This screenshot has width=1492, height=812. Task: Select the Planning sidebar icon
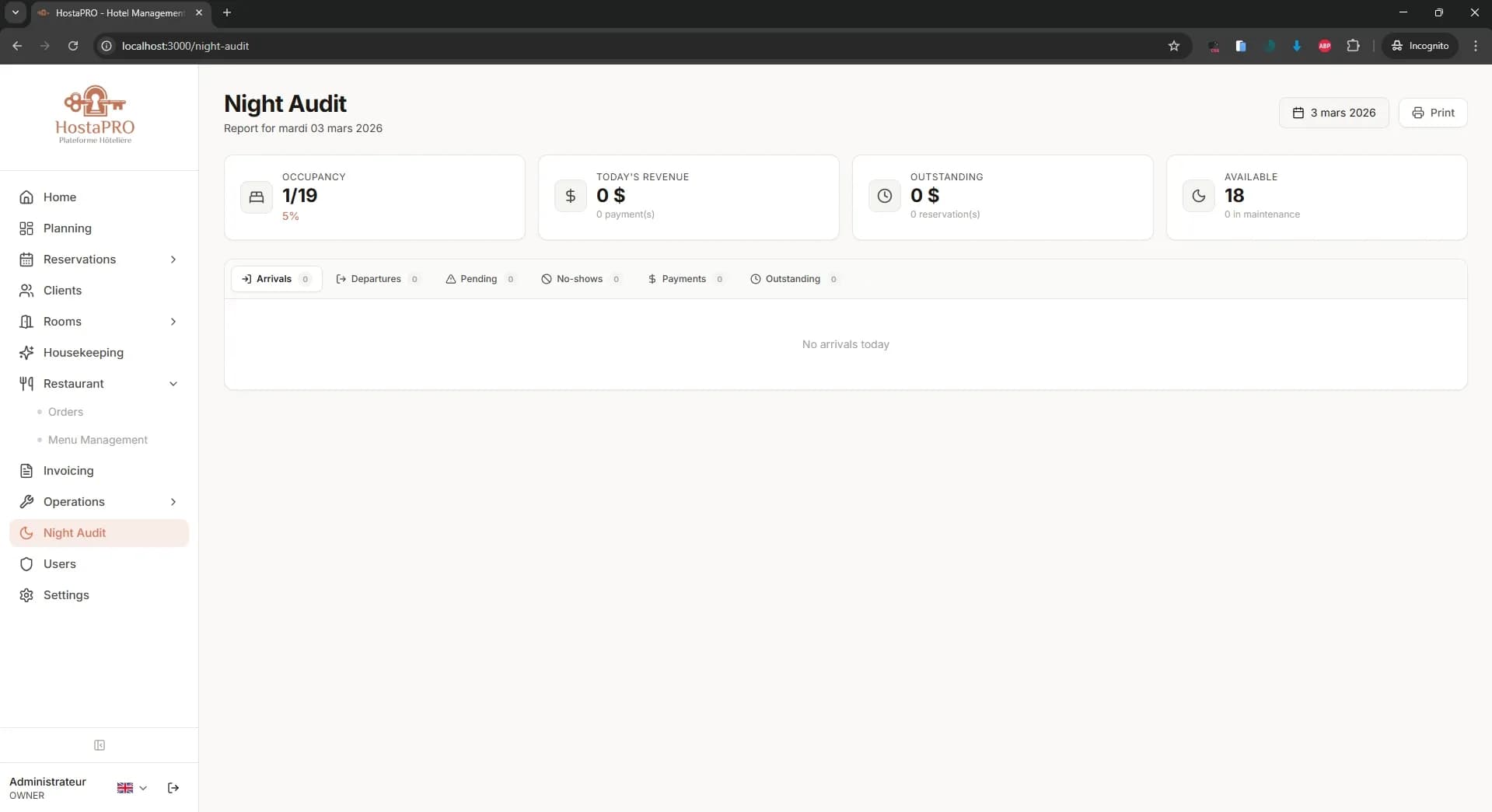(x=26, y=228)
